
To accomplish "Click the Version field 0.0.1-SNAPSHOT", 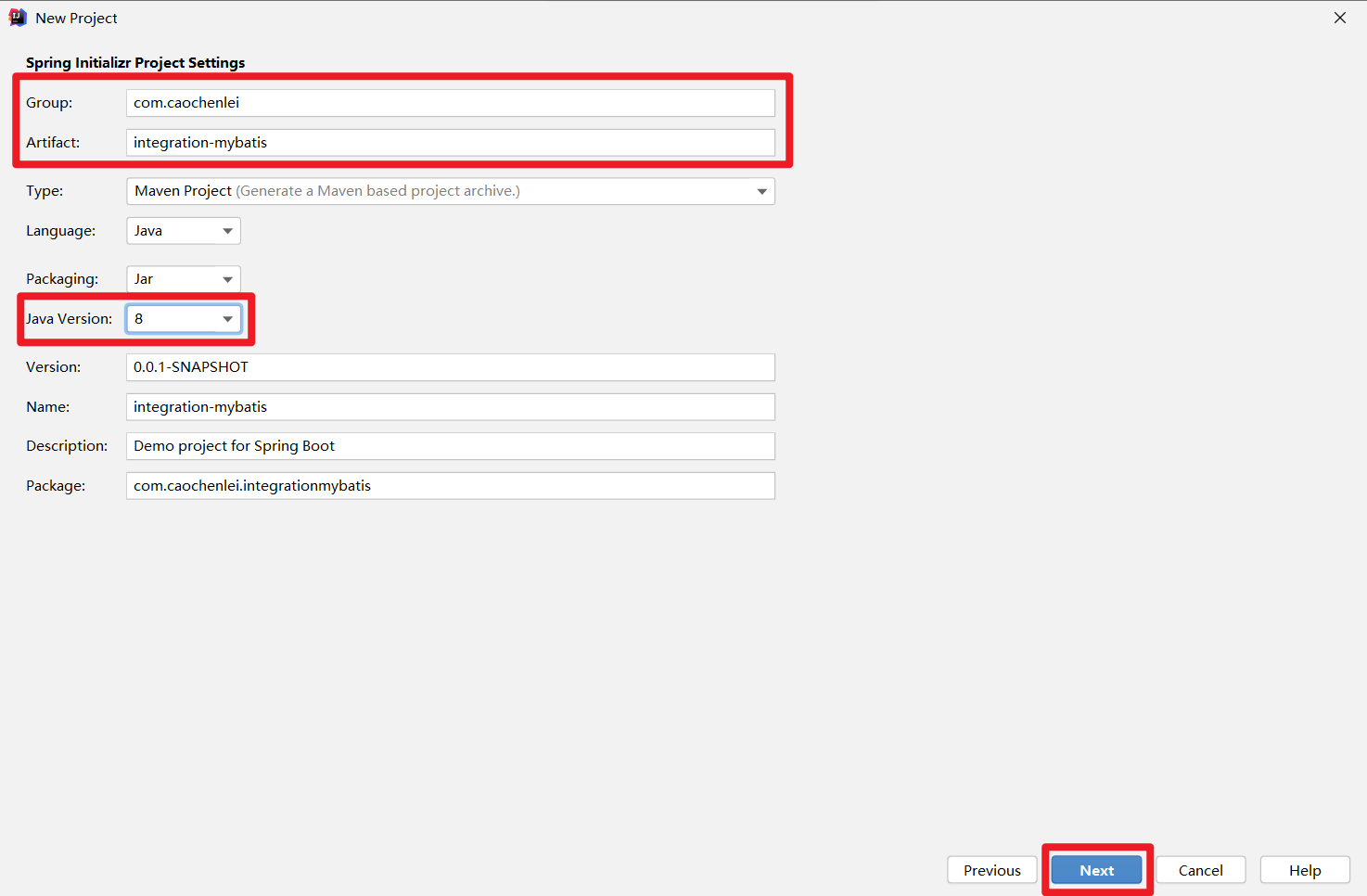I will coord(451,367).
